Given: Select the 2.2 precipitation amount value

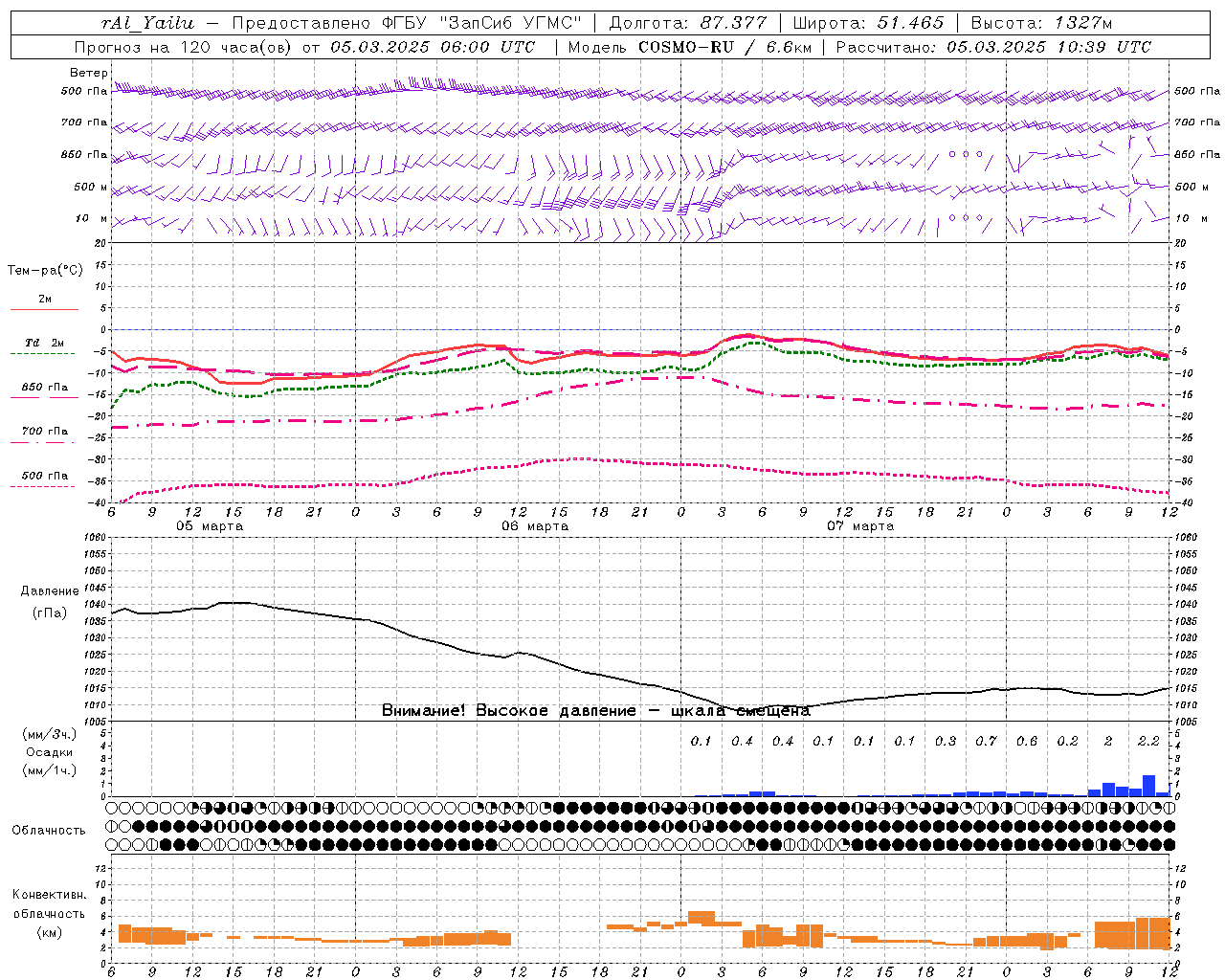Looking at the screenshot, I should tap(1148, 741).
